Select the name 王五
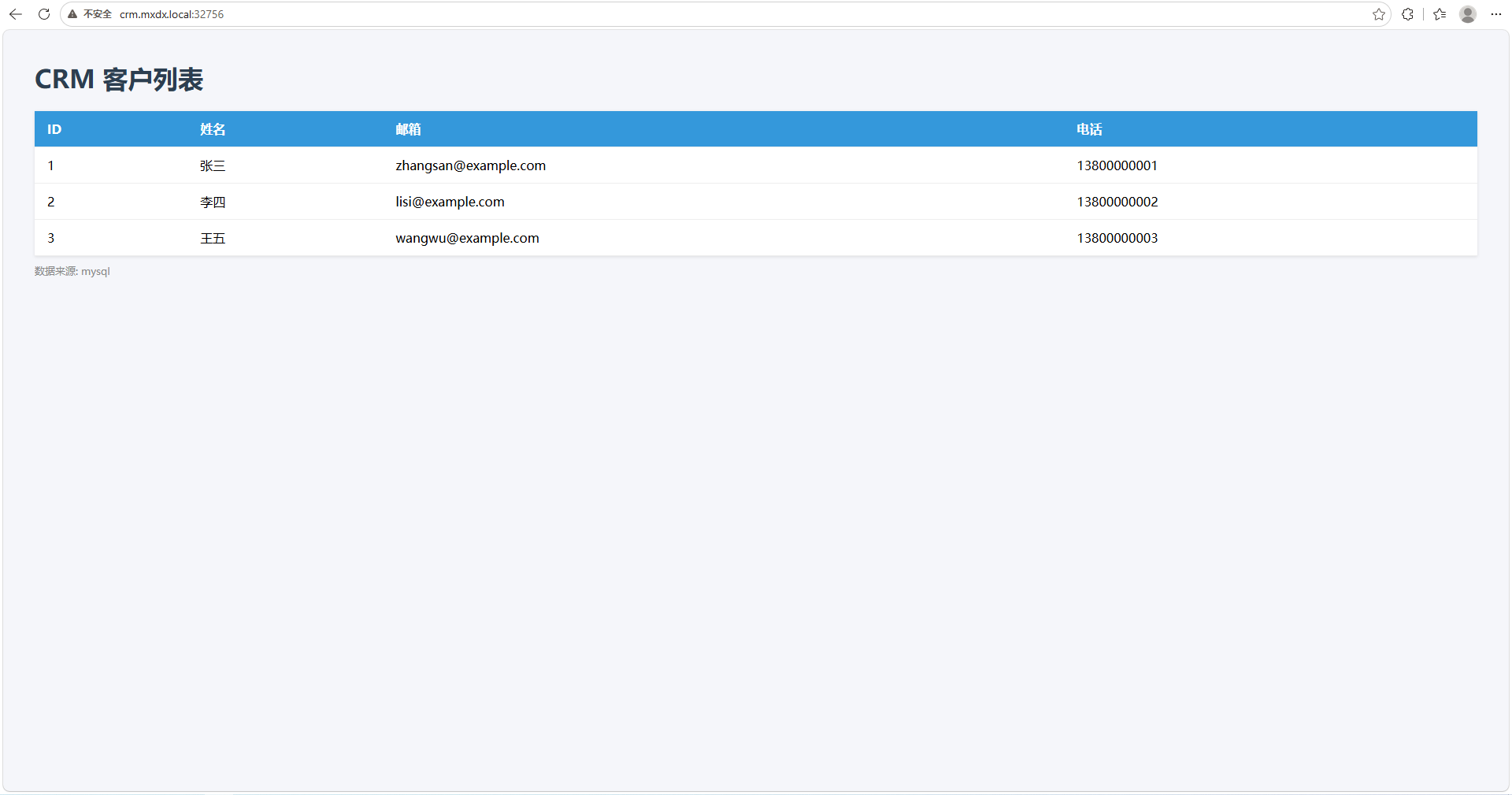The image size is (1512, 795). tap(213, 238)
